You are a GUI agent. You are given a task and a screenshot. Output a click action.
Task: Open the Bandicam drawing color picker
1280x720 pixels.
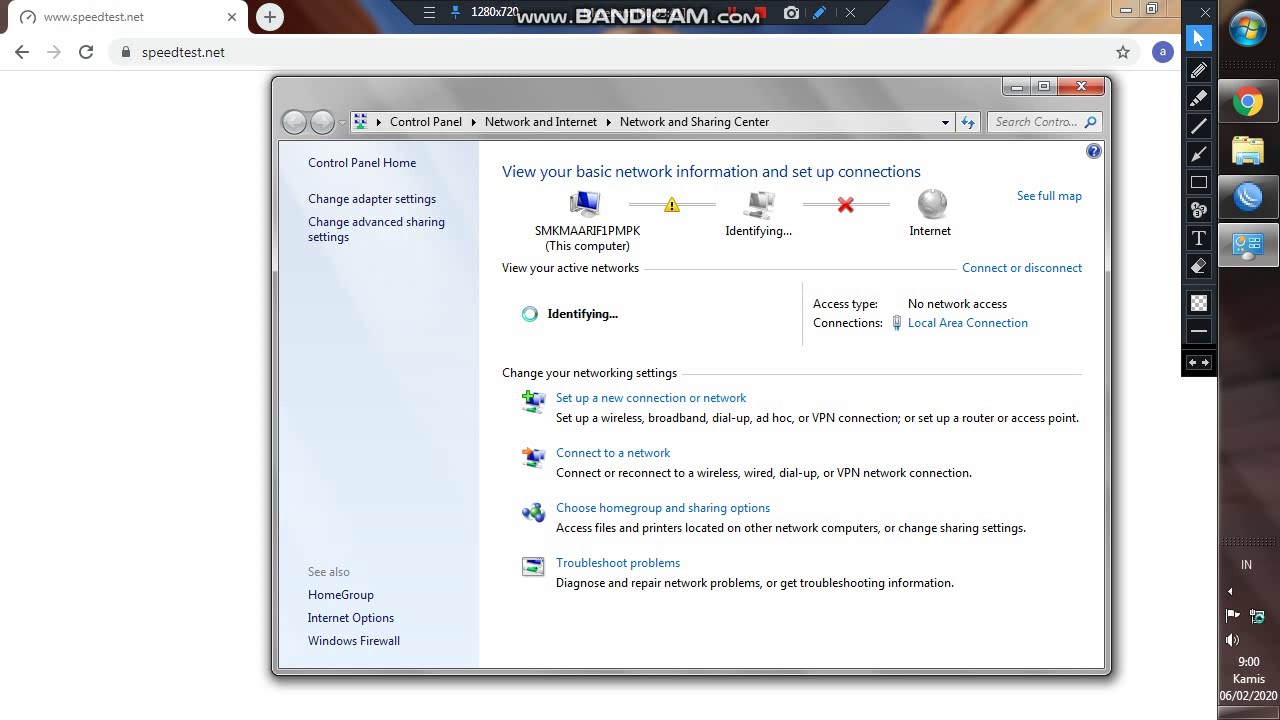click(x=1199, y=302)
